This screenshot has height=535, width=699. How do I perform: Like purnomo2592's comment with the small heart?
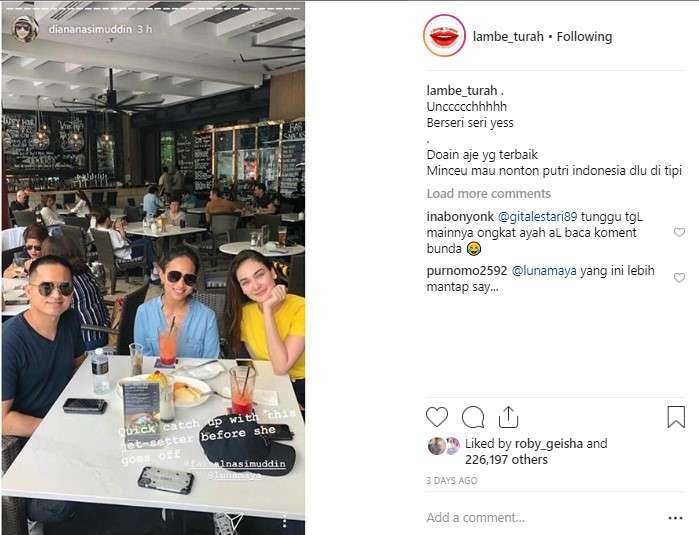679,278
